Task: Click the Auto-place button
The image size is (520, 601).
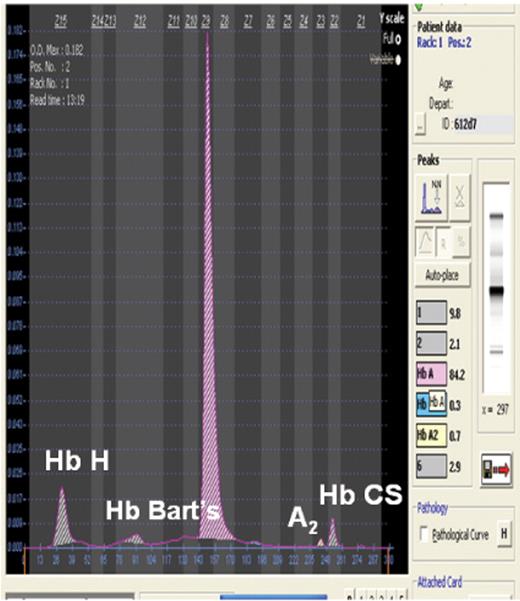Action: [443, 275]
